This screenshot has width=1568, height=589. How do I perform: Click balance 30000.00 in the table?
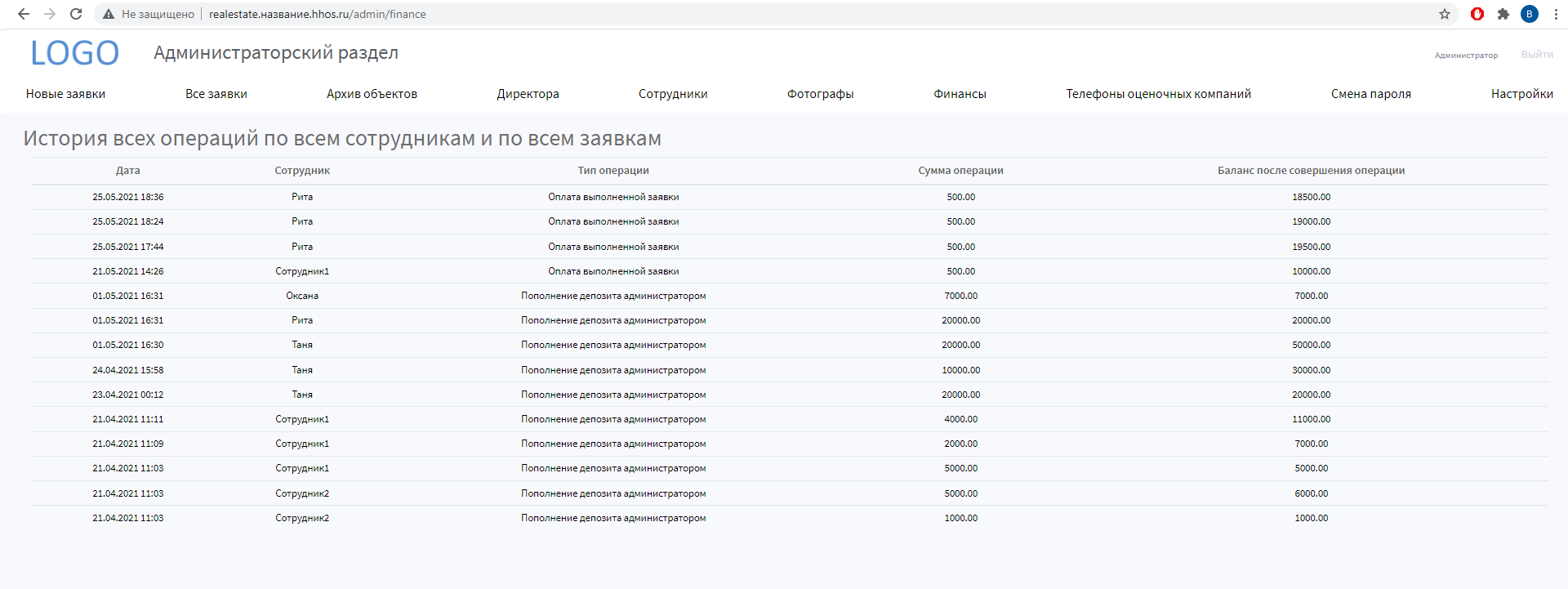click(1312, 370)
